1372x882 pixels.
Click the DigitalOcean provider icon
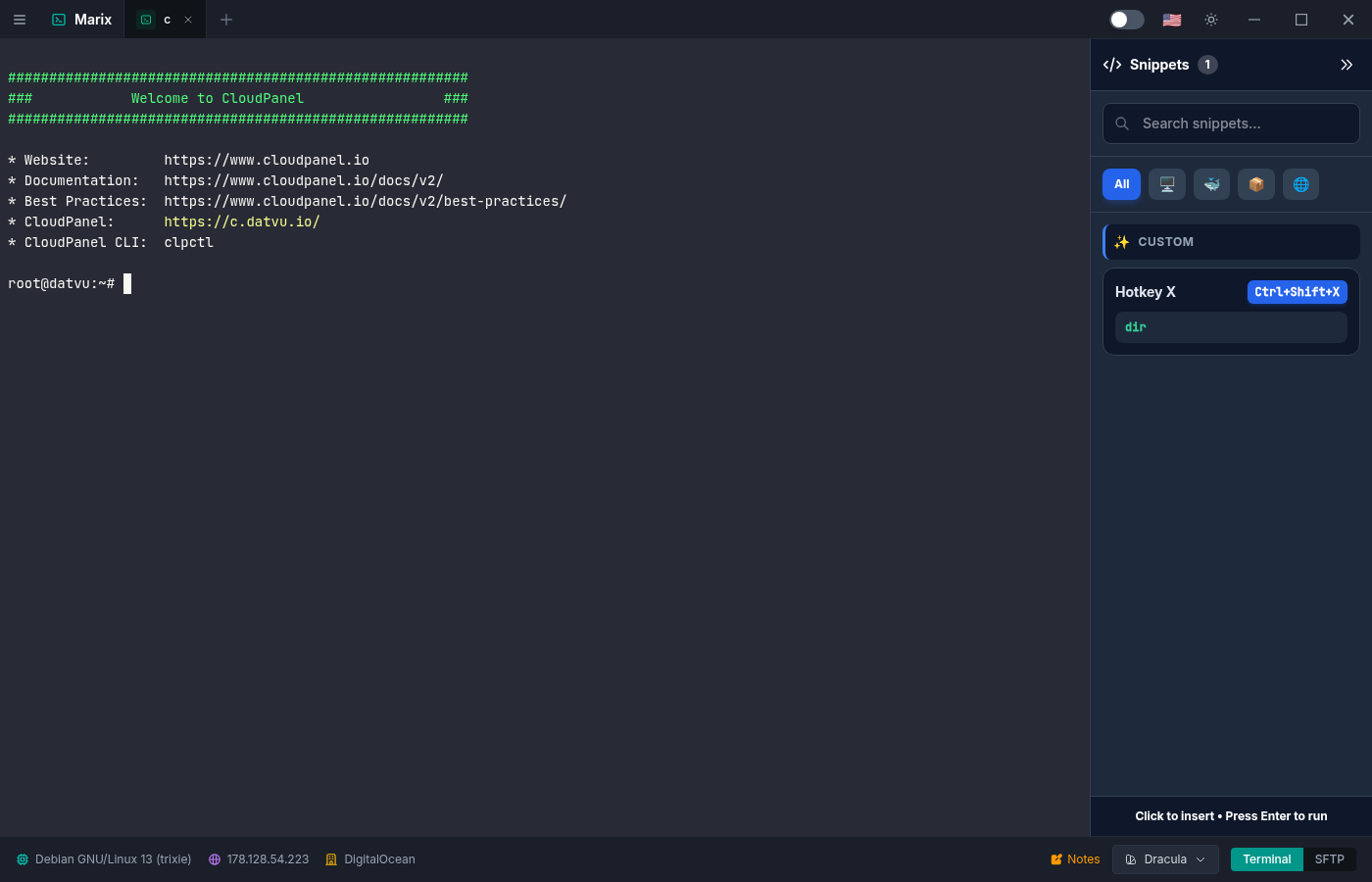[332, 859]
